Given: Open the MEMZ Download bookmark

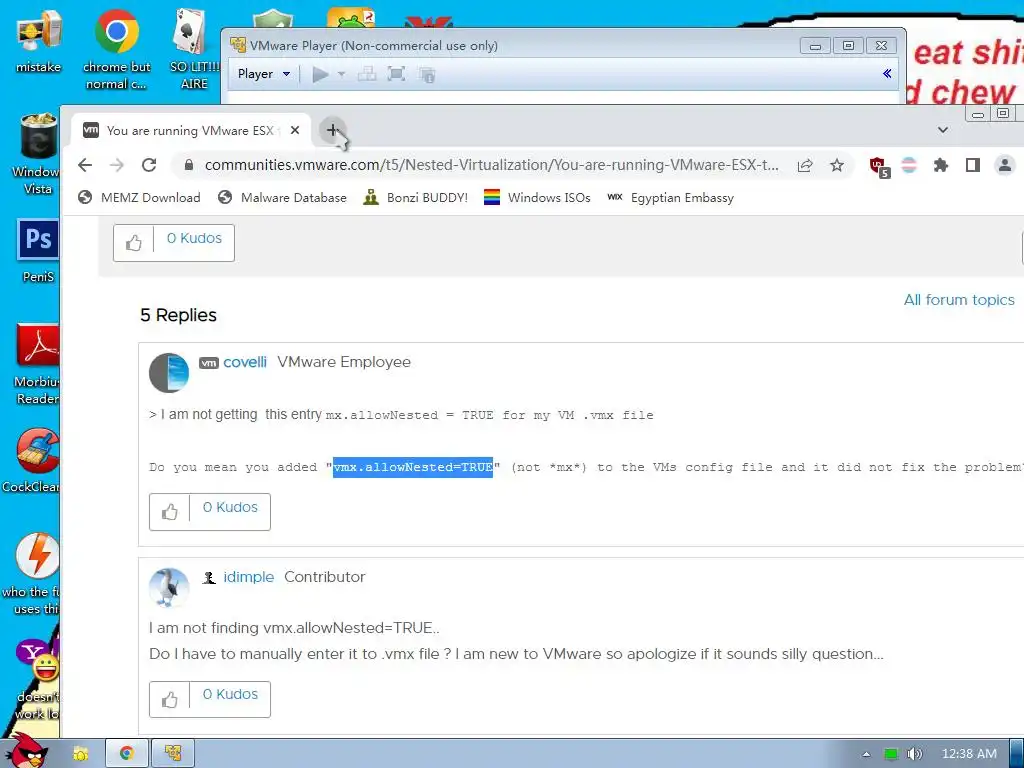Looking at the screenshot, I should 139,197.
